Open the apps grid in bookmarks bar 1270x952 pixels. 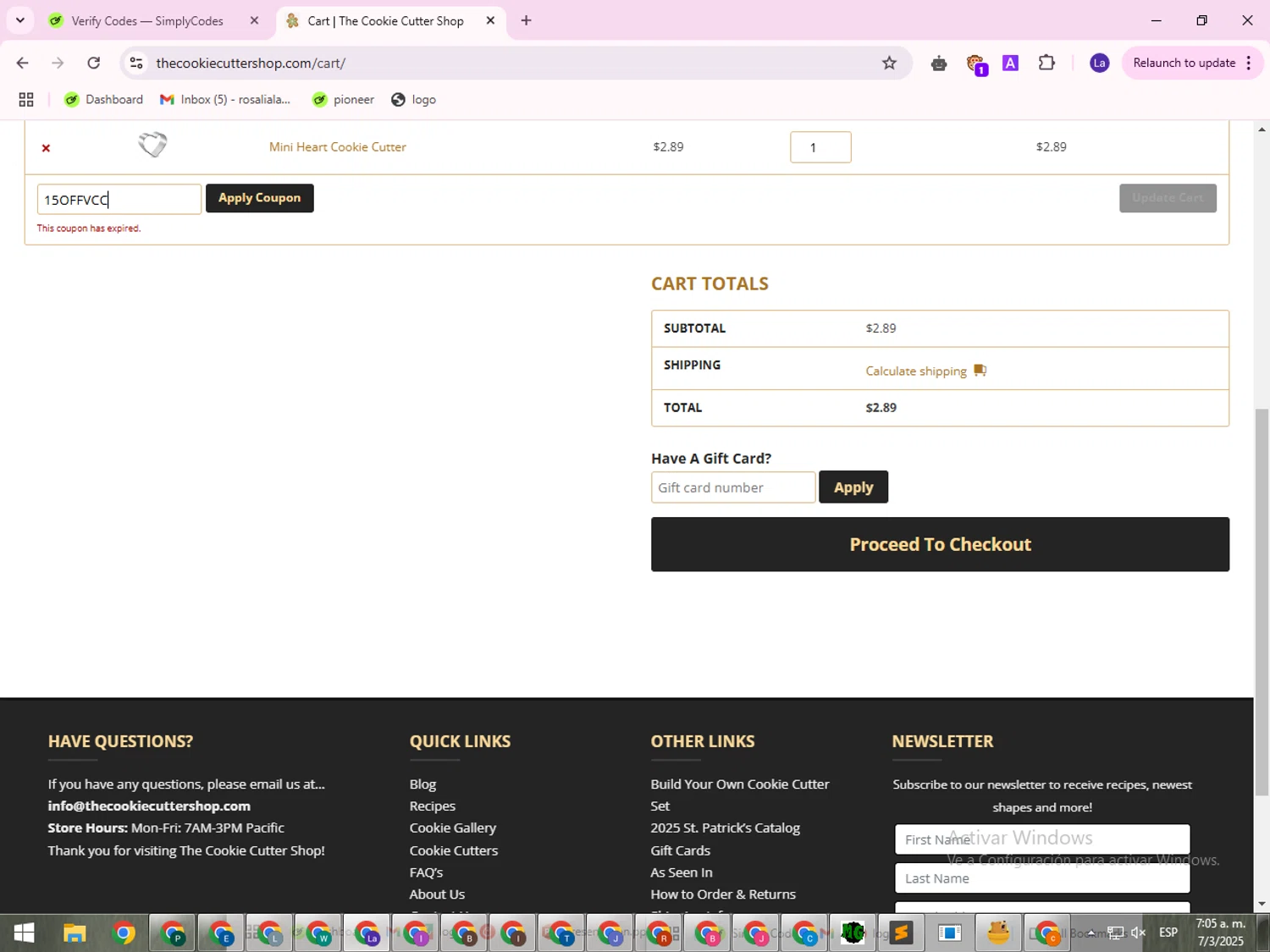26,100
